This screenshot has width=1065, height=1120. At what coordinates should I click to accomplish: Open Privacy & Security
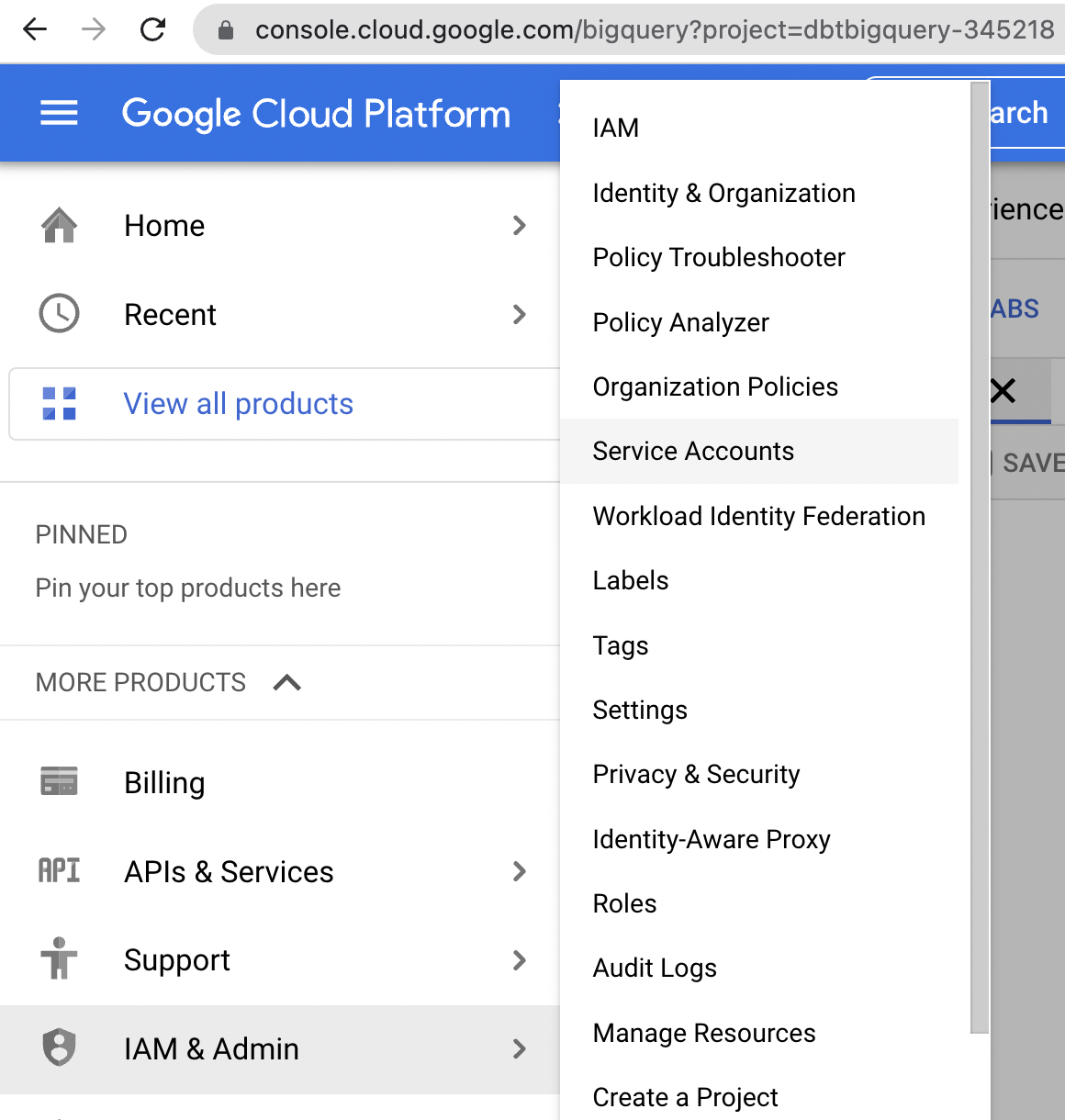[759, 774]
